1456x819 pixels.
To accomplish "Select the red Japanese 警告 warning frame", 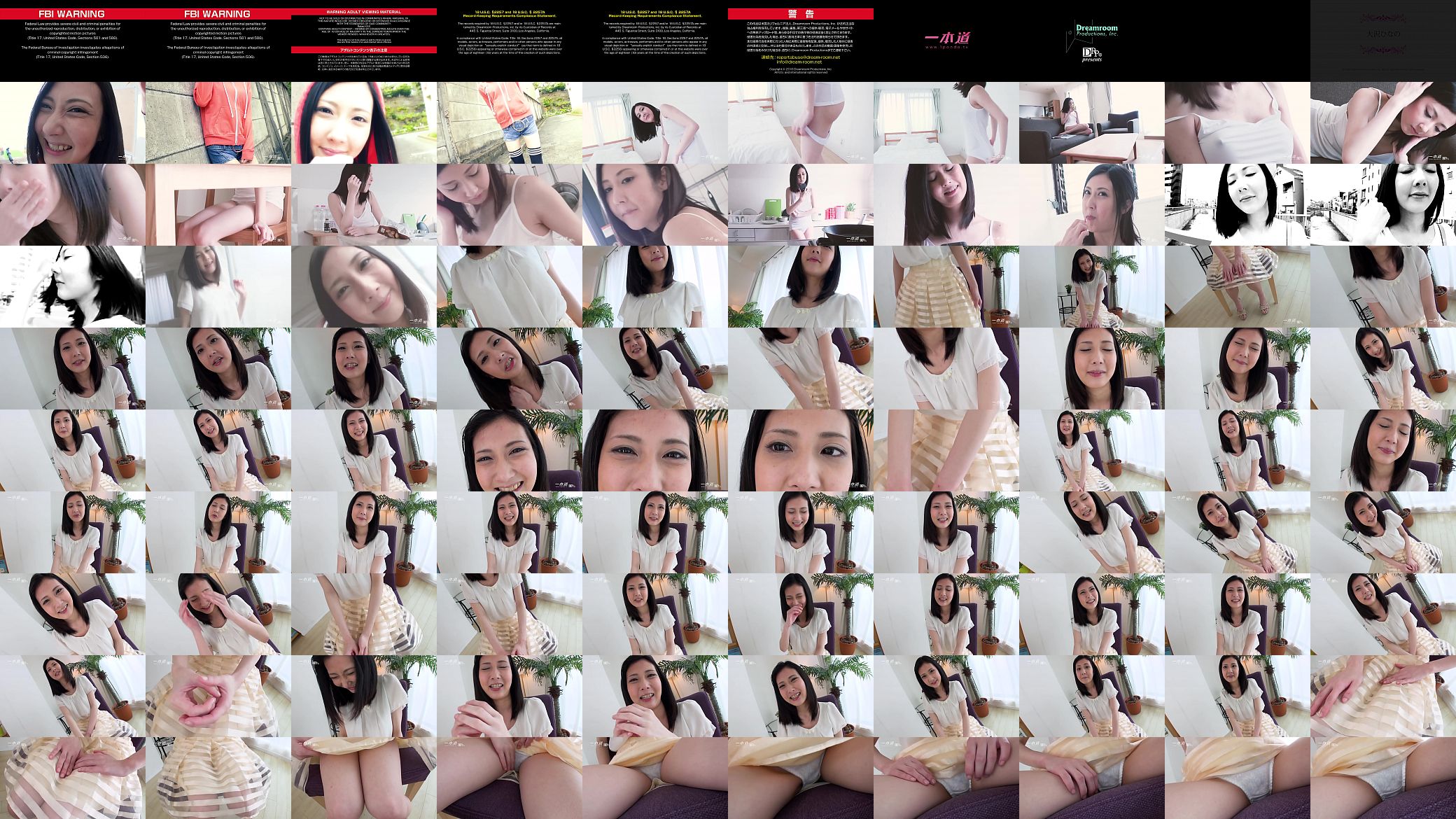I will coord(801,41).
